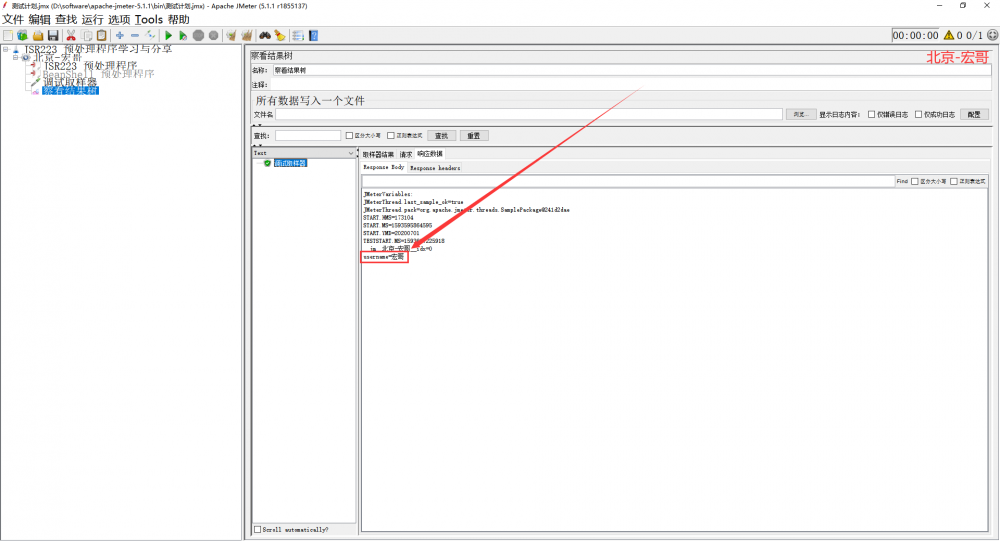Open the Function Helper dialog icon
This screenshot has width=1000, height=541.
point(298,36)
